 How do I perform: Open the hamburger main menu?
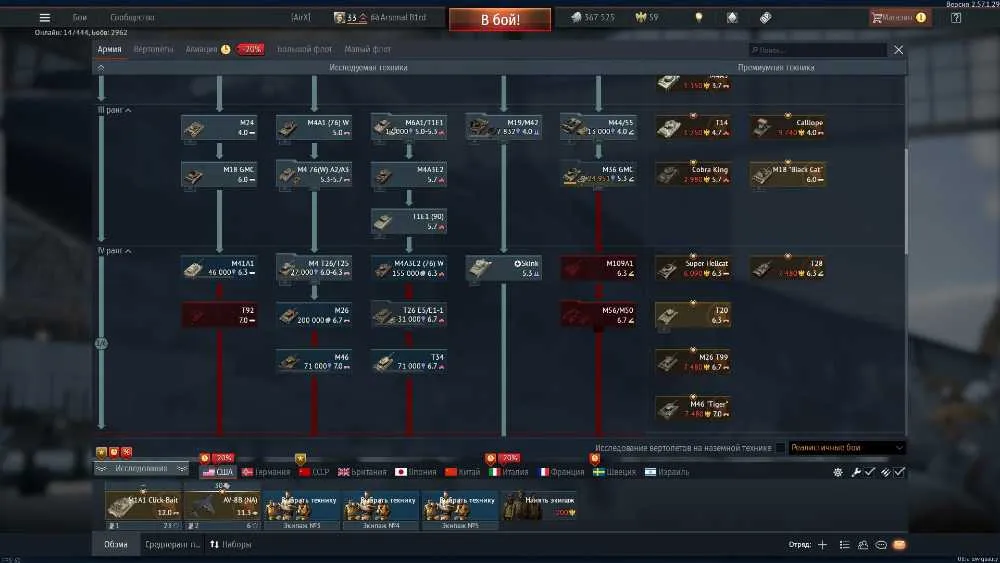tap(45, 18)
